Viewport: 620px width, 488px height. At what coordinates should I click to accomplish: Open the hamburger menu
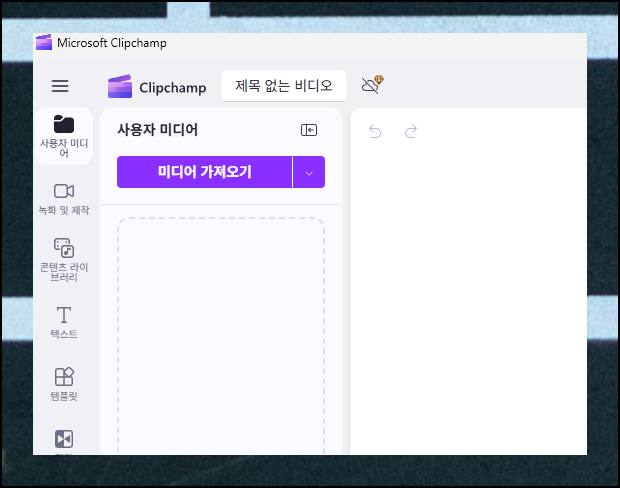(x=60, y=86)
